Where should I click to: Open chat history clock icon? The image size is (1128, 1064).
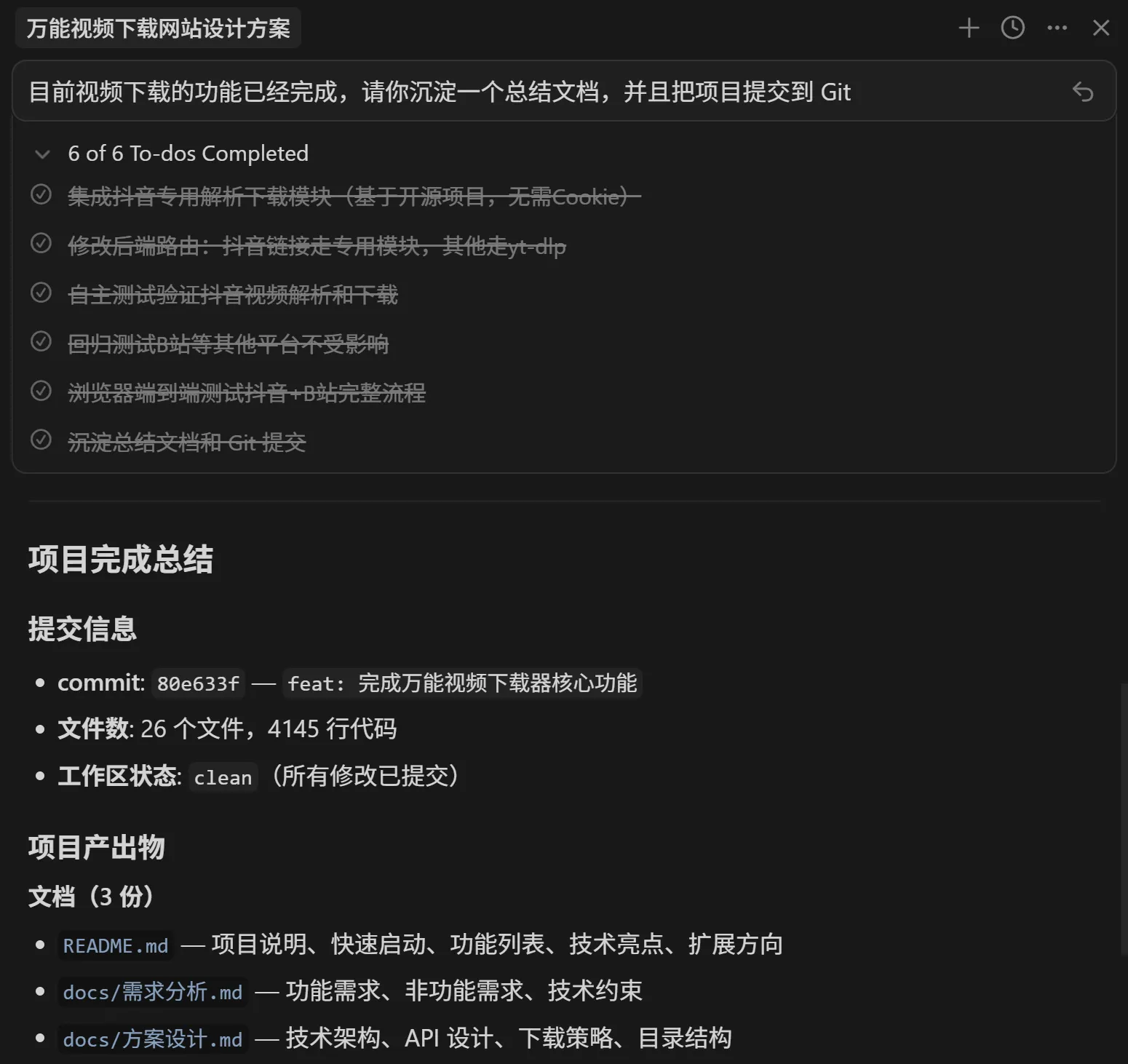point(1012,28)
